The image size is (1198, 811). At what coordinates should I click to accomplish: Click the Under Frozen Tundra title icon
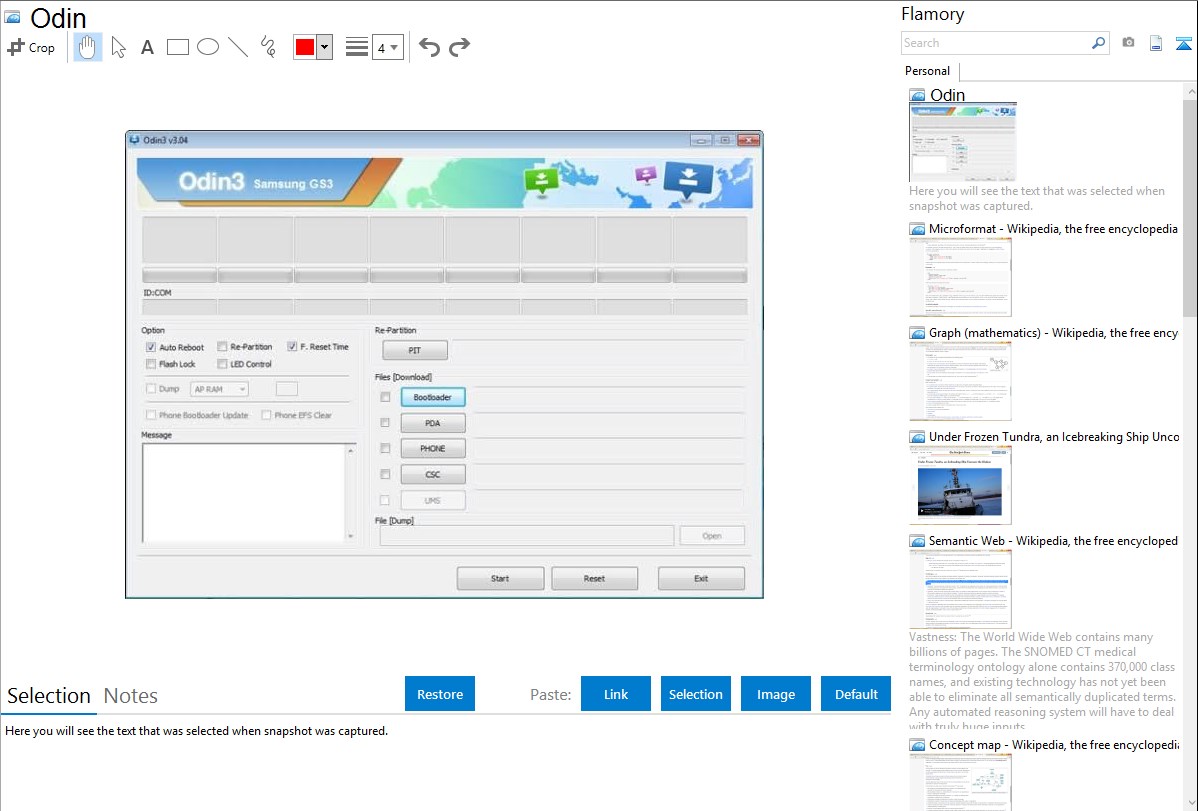click(x=917, y=436)
